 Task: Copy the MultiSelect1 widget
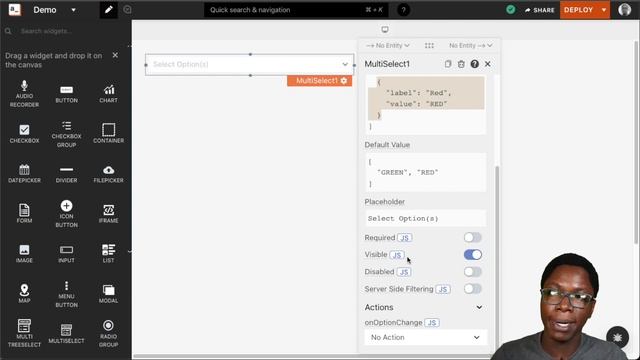pos(448,64)
